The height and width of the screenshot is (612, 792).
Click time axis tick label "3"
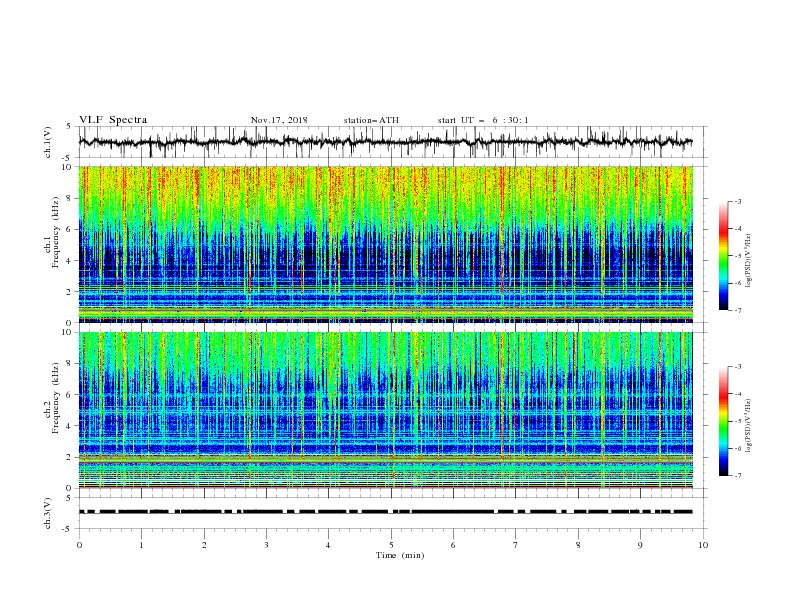266,545
